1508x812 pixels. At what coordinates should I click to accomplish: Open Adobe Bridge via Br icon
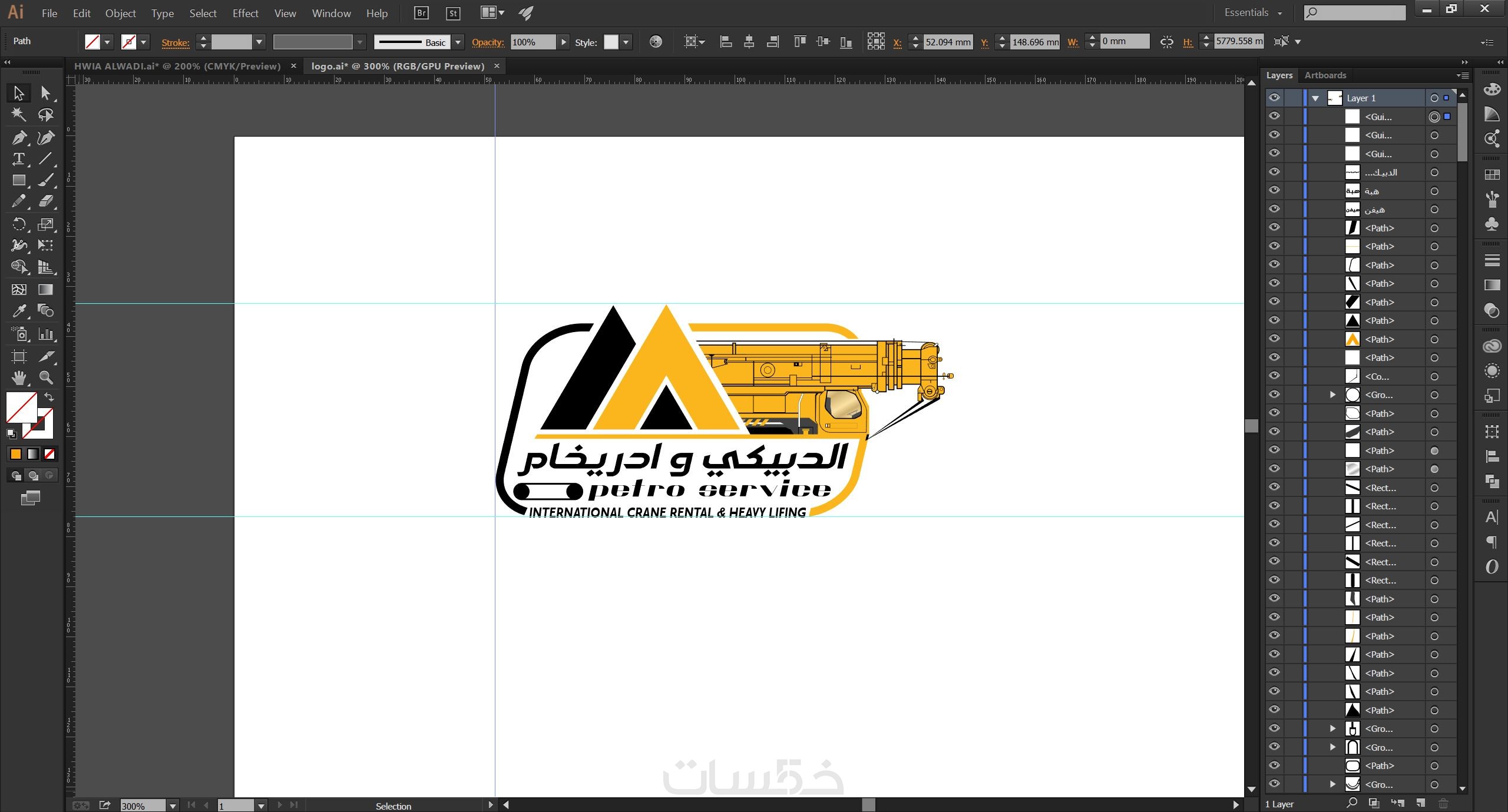421,13
